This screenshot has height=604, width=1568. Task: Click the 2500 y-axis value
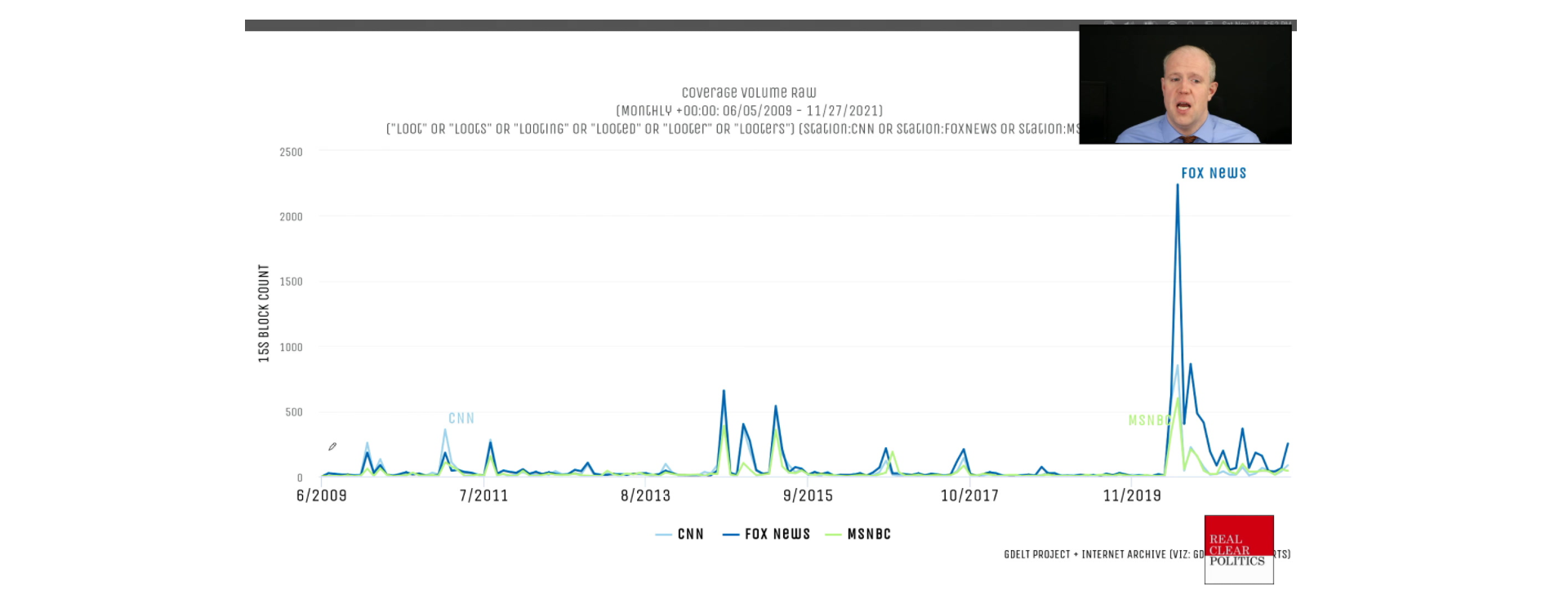291,152
